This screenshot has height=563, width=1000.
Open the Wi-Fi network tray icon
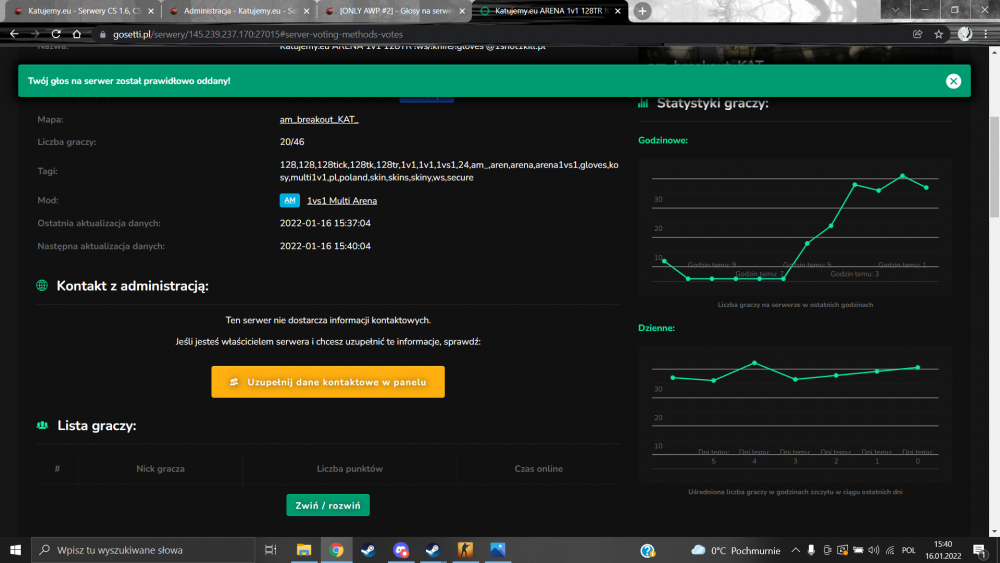890,550
